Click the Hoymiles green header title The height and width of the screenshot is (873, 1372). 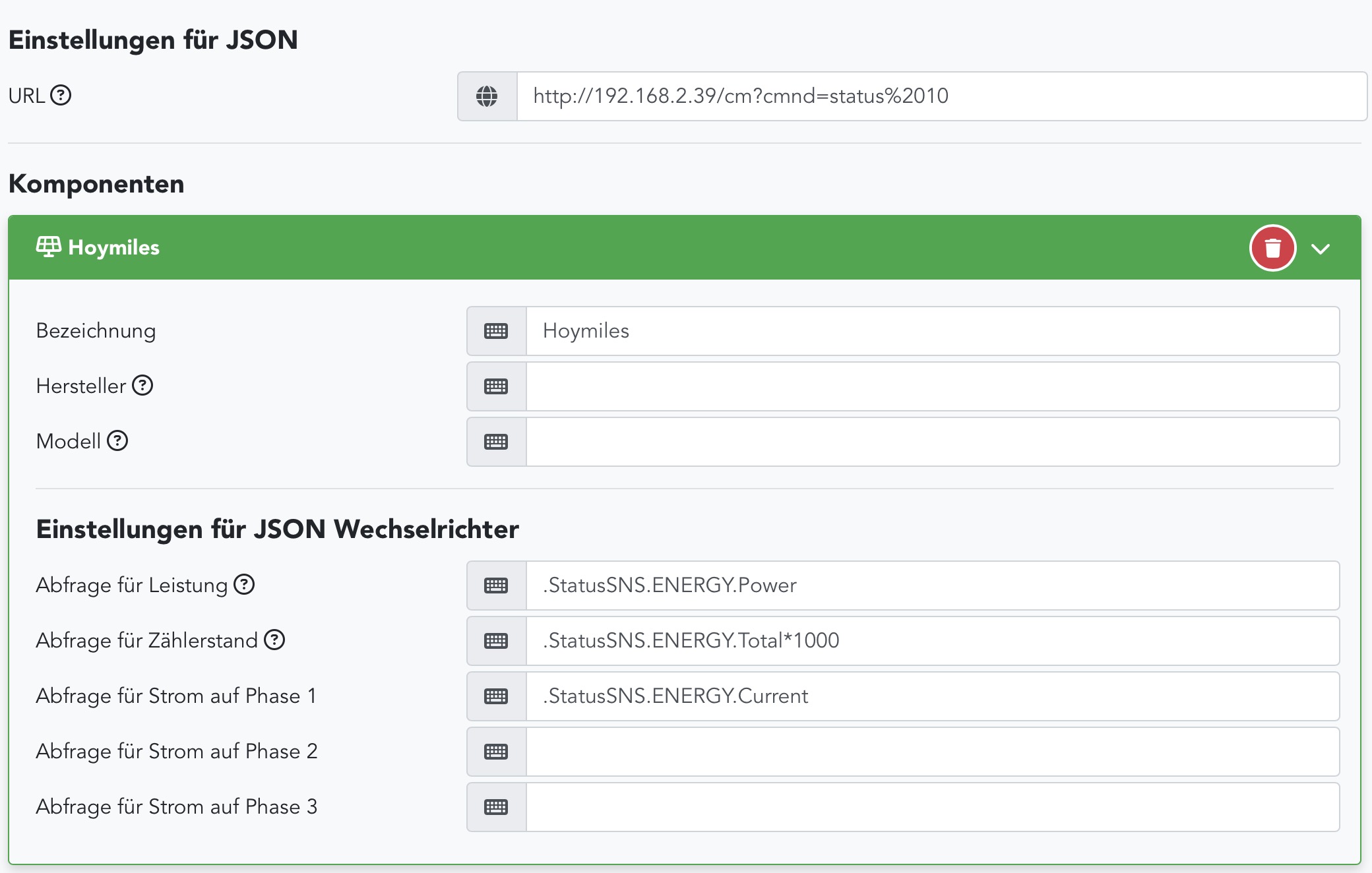point(113,248)
